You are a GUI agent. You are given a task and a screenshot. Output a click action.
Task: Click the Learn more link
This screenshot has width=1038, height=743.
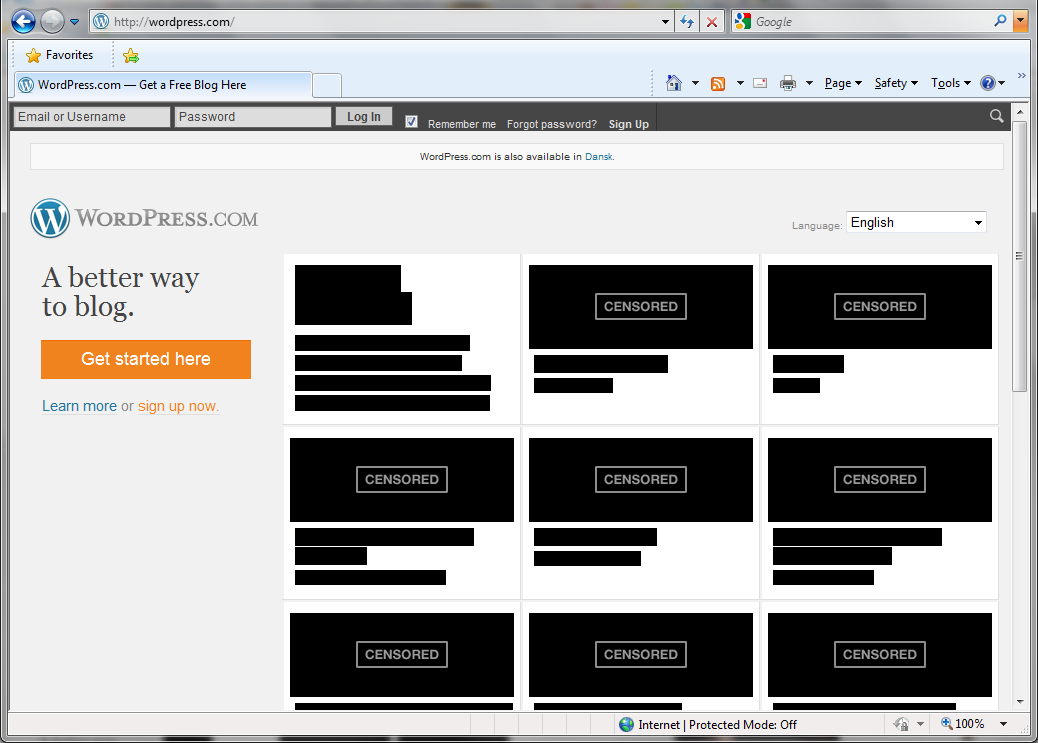click(79, 406)
